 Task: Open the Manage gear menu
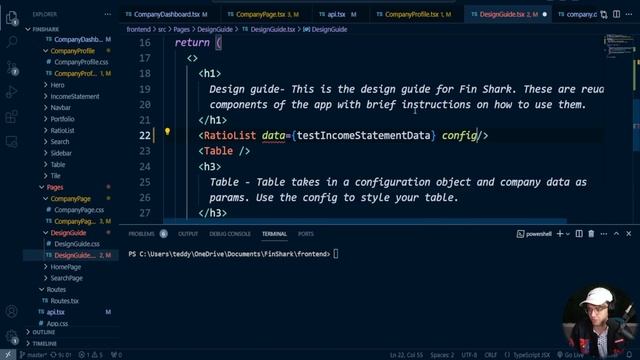[12, 337]
